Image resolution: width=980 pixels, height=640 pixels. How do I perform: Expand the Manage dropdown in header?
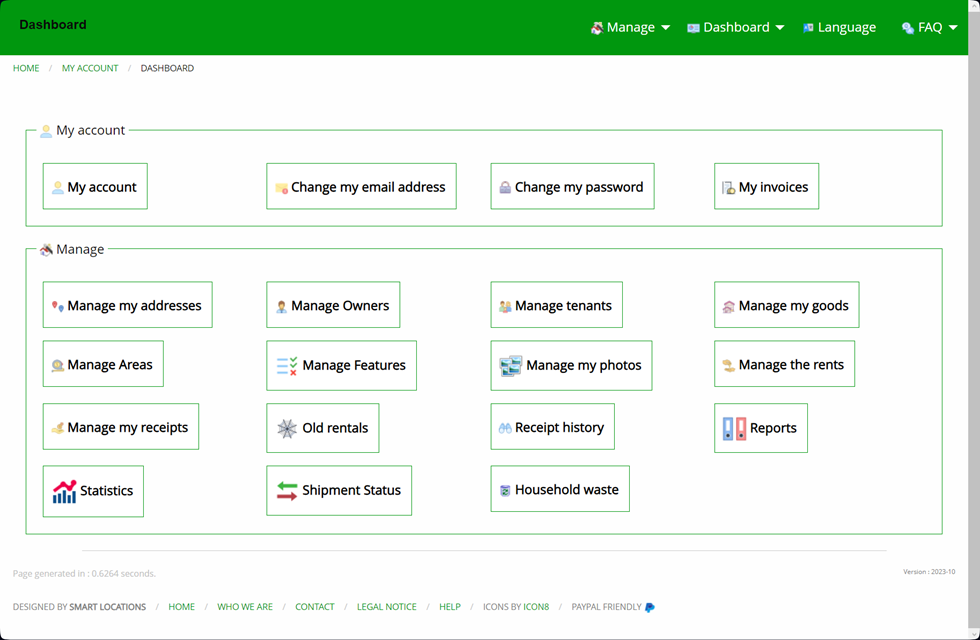630,28
